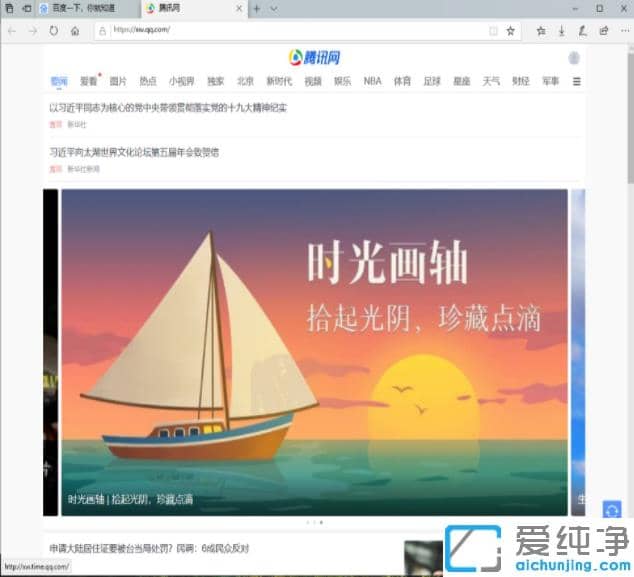
Task: Select the 小视界 navigation tab
Action: click(182, 81)
